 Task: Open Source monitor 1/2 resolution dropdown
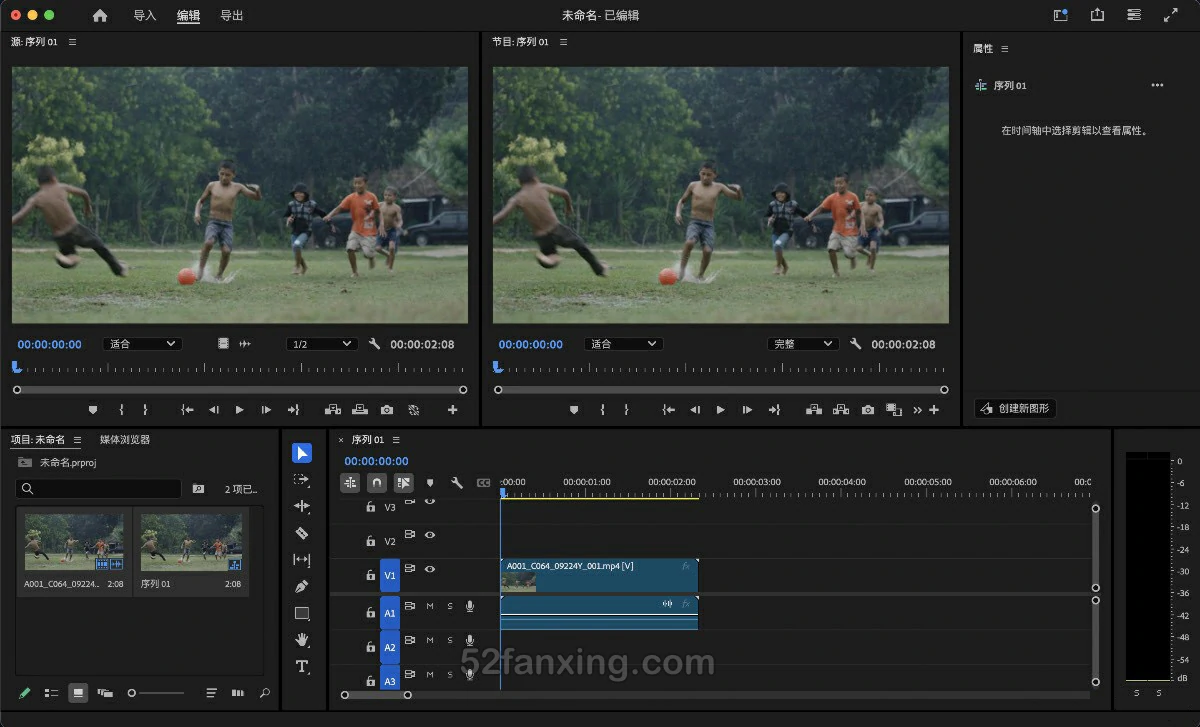point(321,344)
